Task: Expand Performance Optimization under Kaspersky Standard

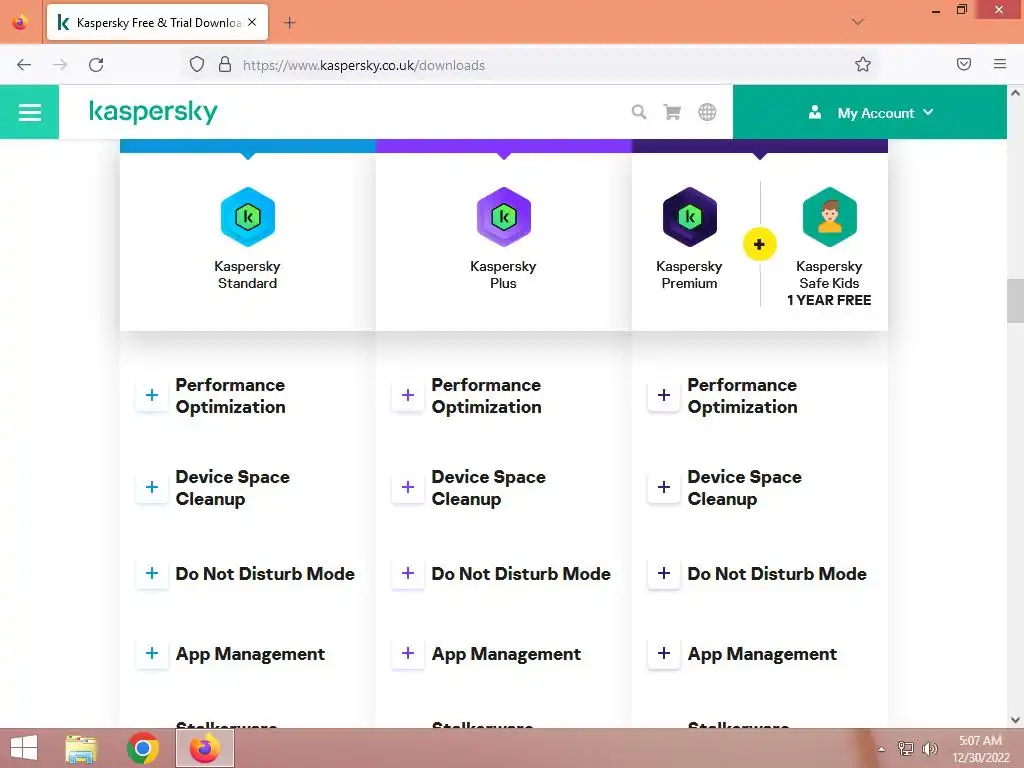Action: 152,395
